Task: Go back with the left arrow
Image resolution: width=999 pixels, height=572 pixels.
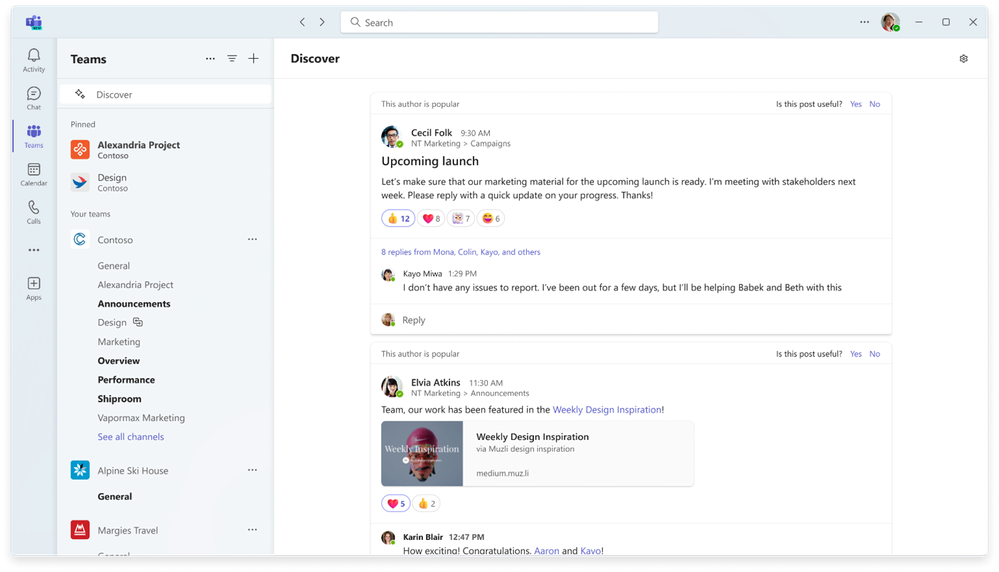Action: pyautogui.click(x=302, y=22)
